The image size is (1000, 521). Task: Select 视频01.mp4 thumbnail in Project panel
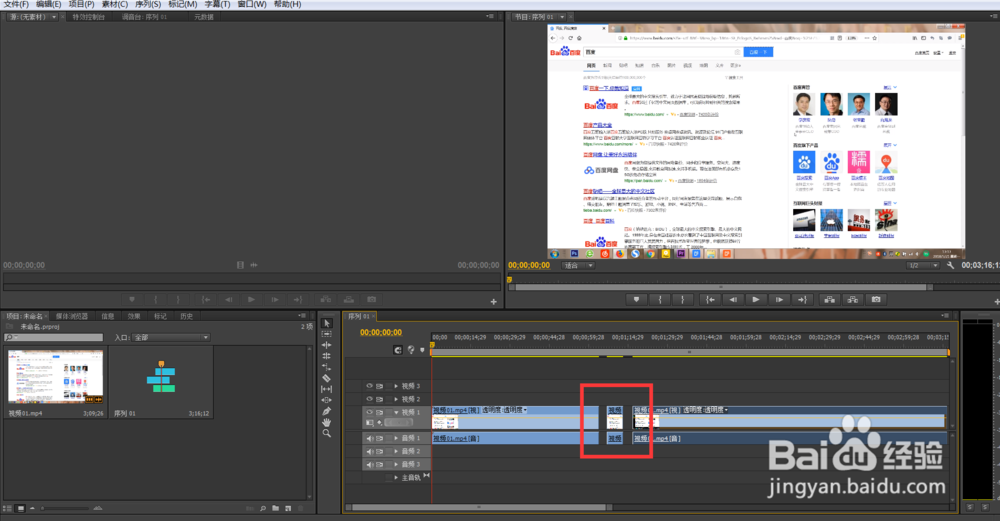[x=55, y=377]
